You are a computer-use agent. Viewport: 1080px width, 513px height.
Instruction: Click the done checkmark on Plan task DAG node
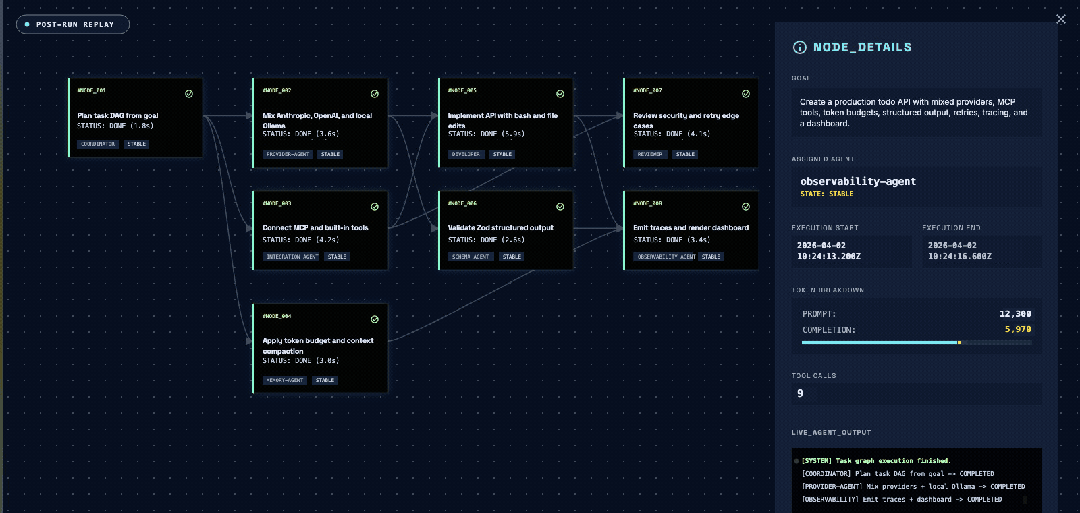click(x=189, y=94)
